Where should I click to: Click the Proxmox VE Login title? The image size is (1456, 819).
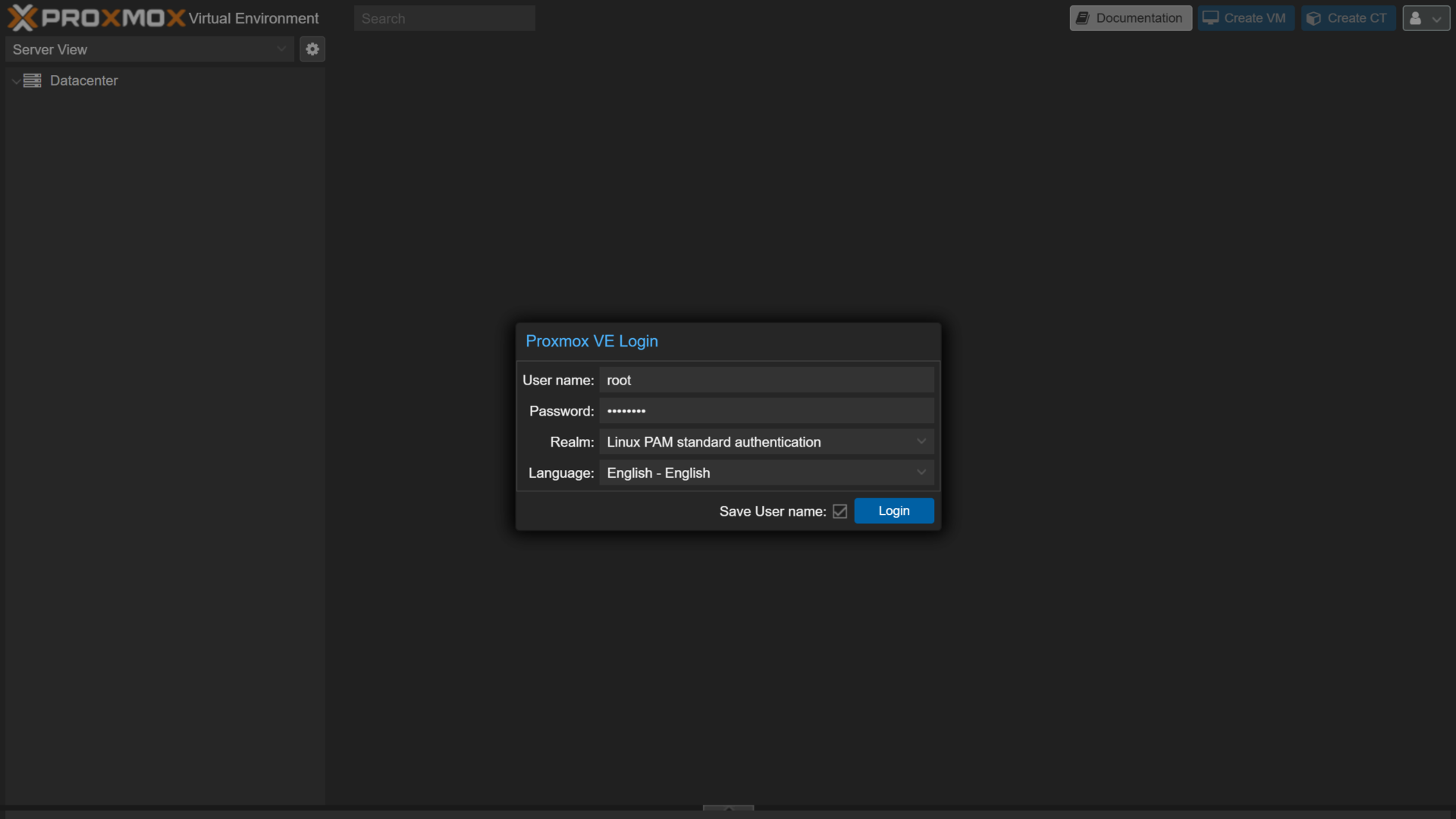pyautogui.click(x=591, y=341)
